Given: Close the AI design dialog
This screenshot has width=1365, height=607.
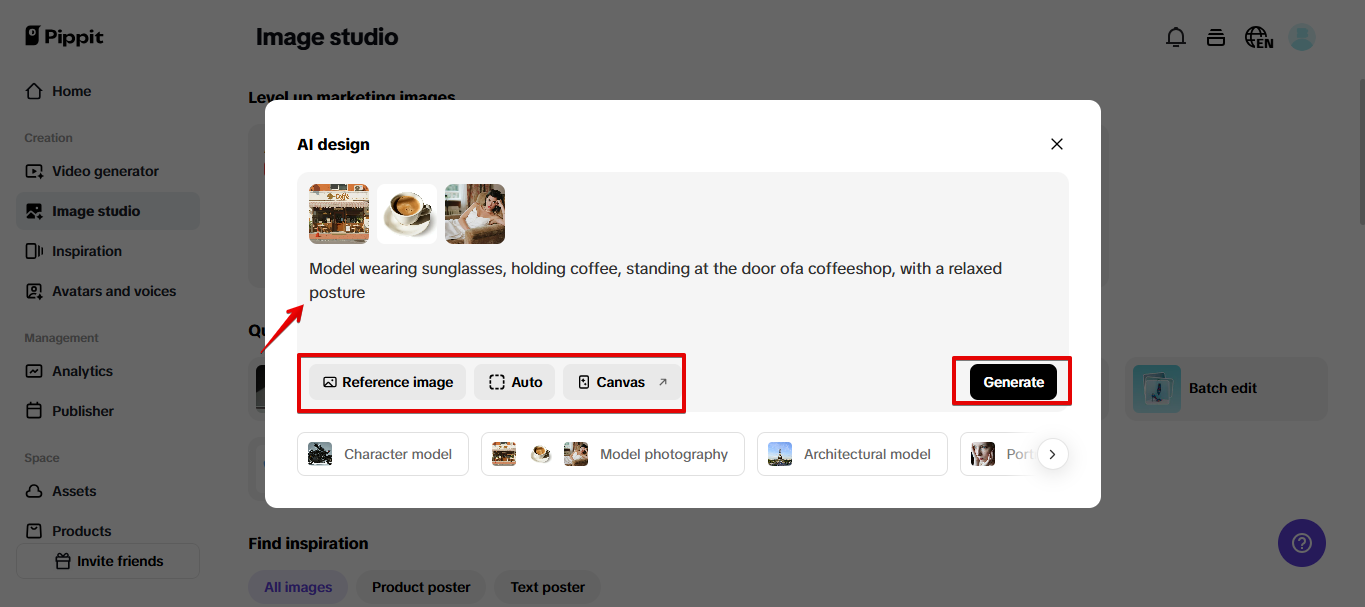Looking at the screenshot, I should (1057, 144).
